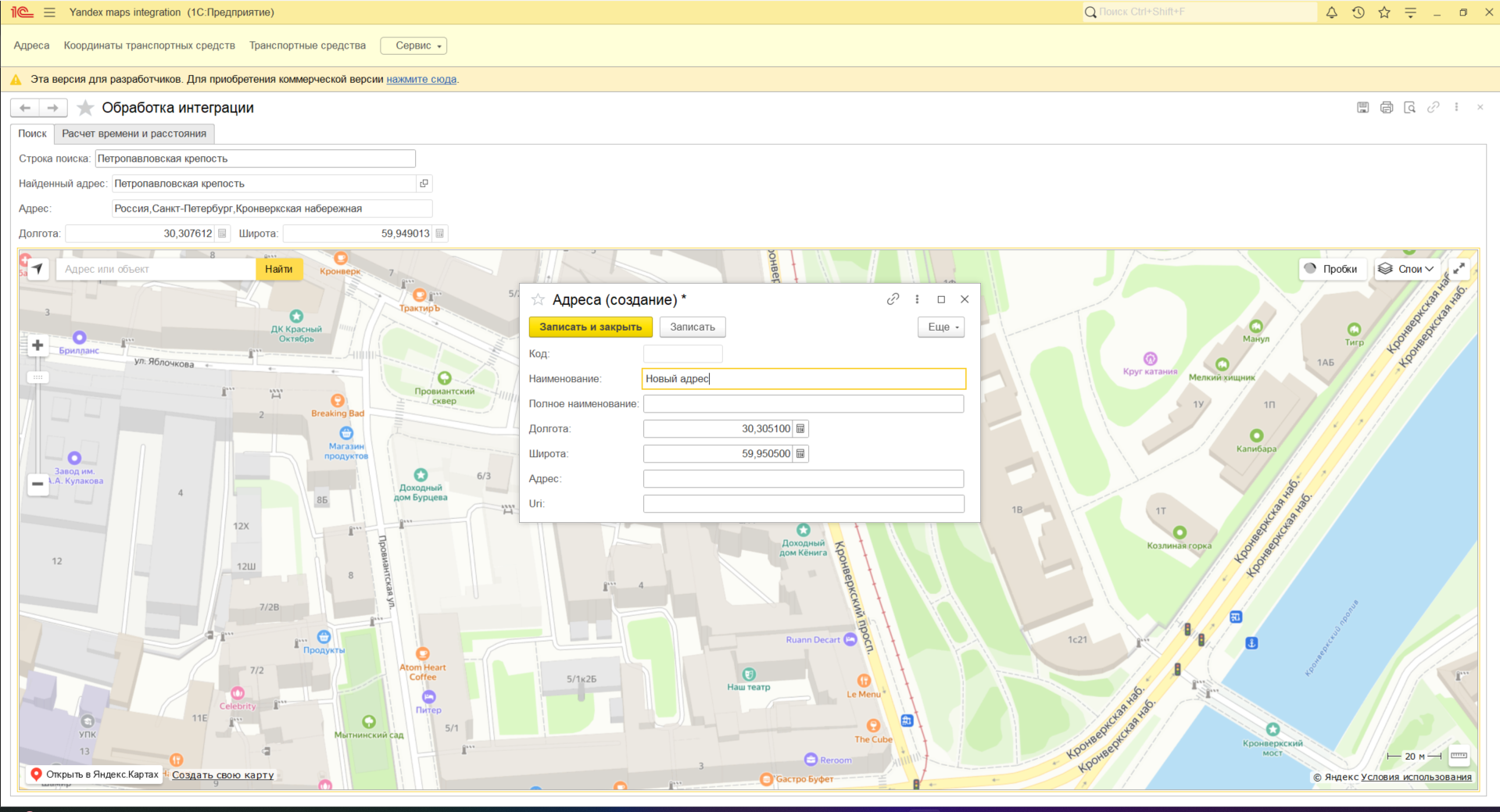The height and width of the screenshot is (812, 1500).
Task: Go back with left arrow button
Action: 25,108
